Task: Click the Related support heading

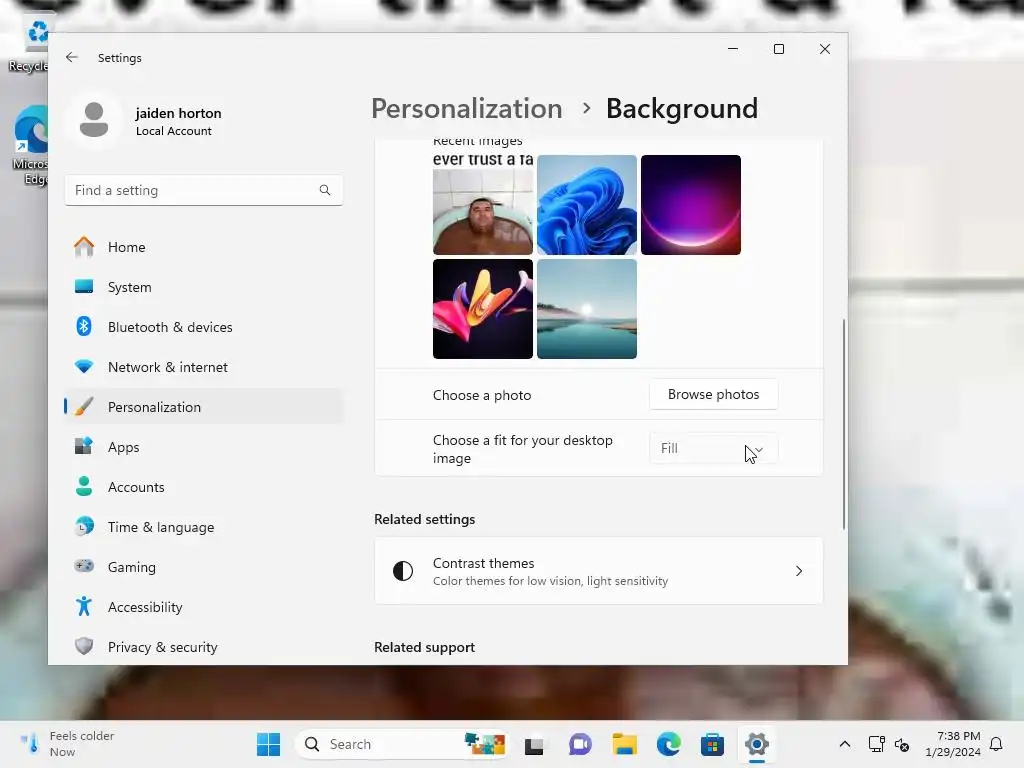Action: point(424,647)
